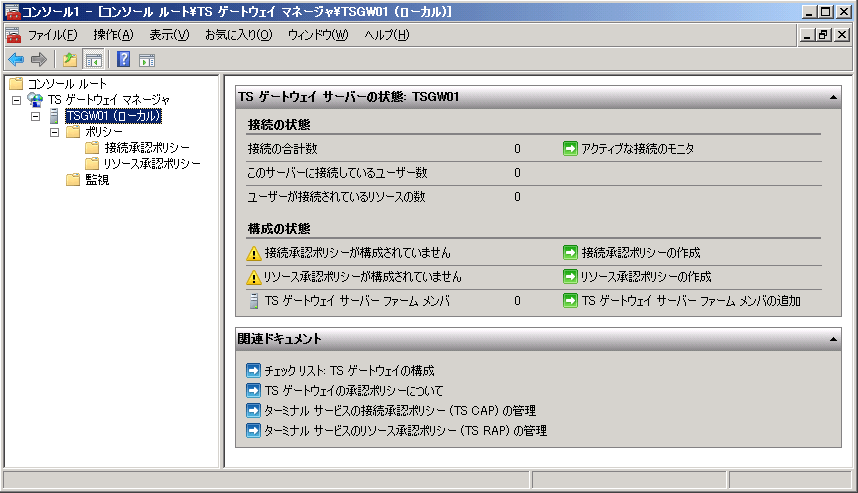This screenshot has height=493, width=858.
Task: Click リソース承認ポリシーの作成 link
Action: [646, 277]
